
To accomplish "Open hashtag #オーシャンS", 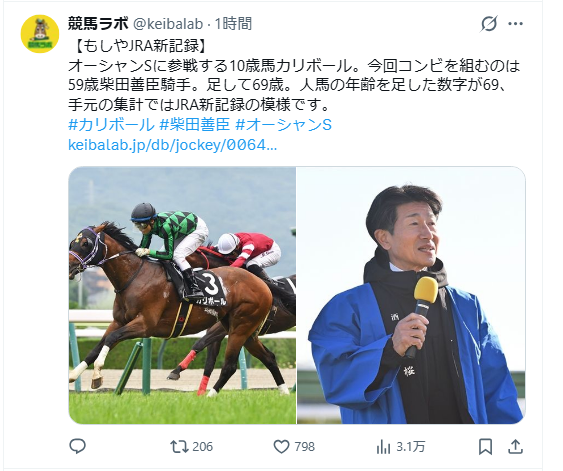I will tap(283, 125).
